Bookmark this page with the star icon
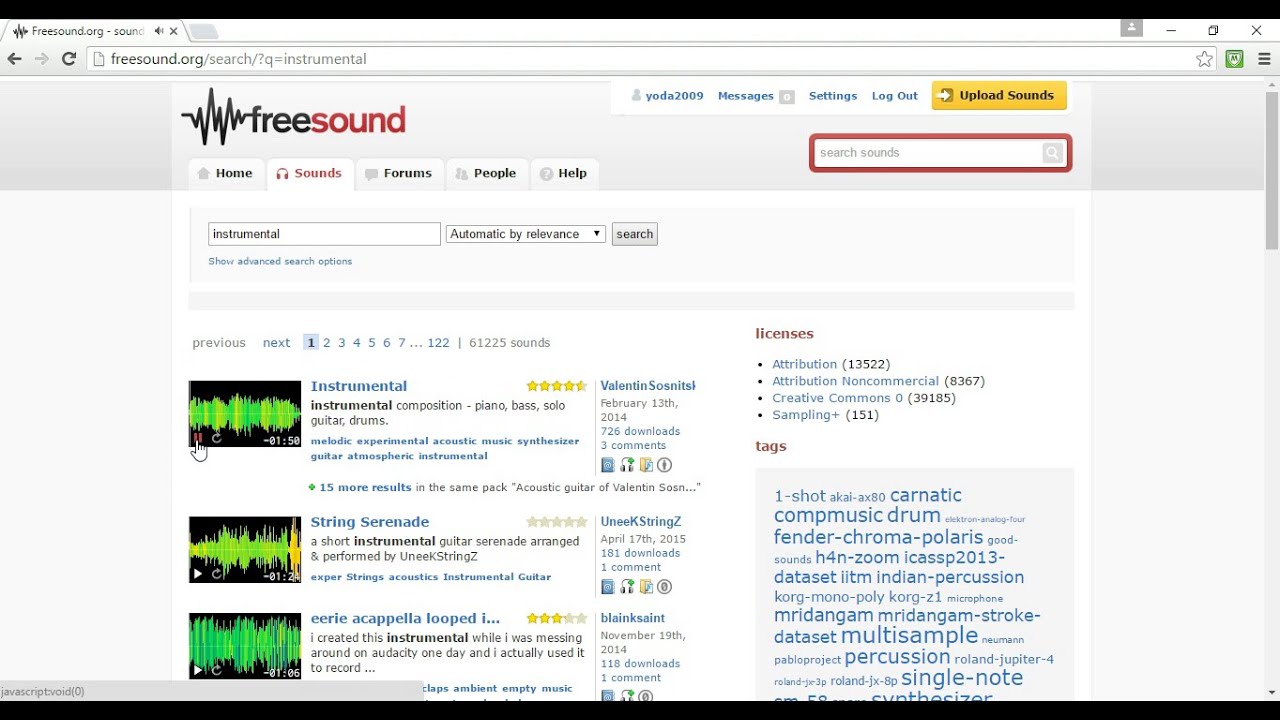 pyautogui.click(x=1205, y=59)
